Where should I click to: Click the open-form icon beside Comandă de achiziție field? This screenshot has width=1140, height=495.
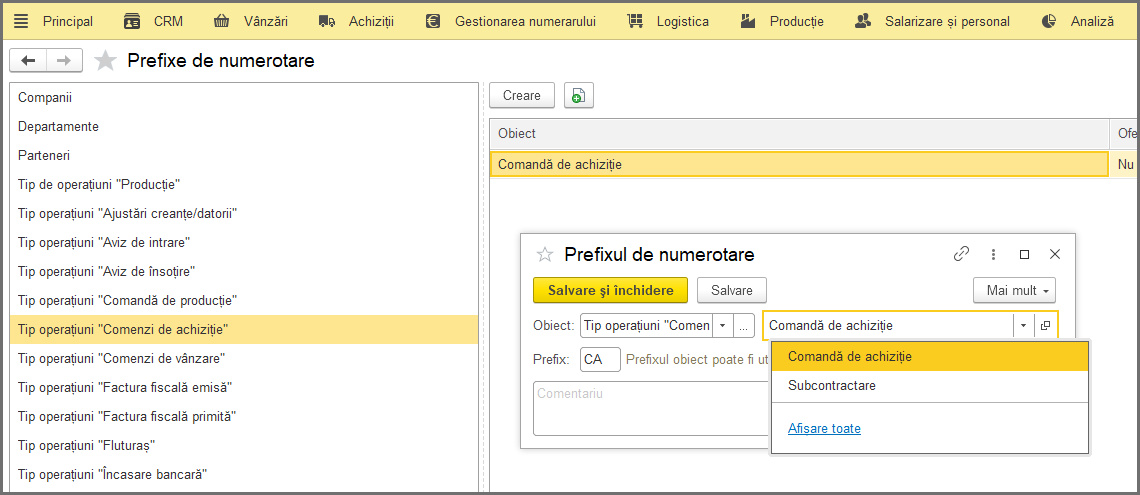[x=1045, y=326]
